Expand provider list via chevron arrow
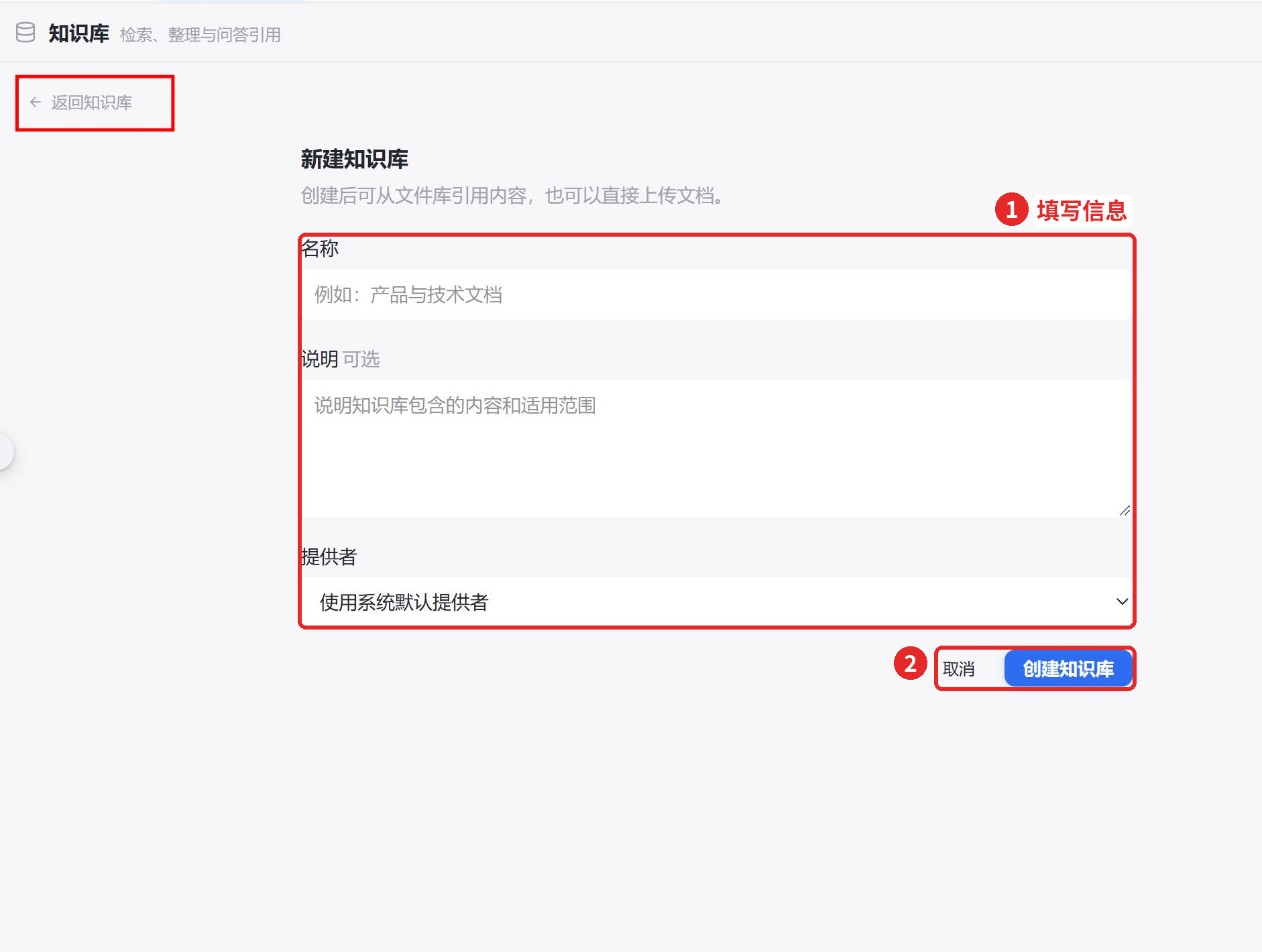 point(1122,601)
